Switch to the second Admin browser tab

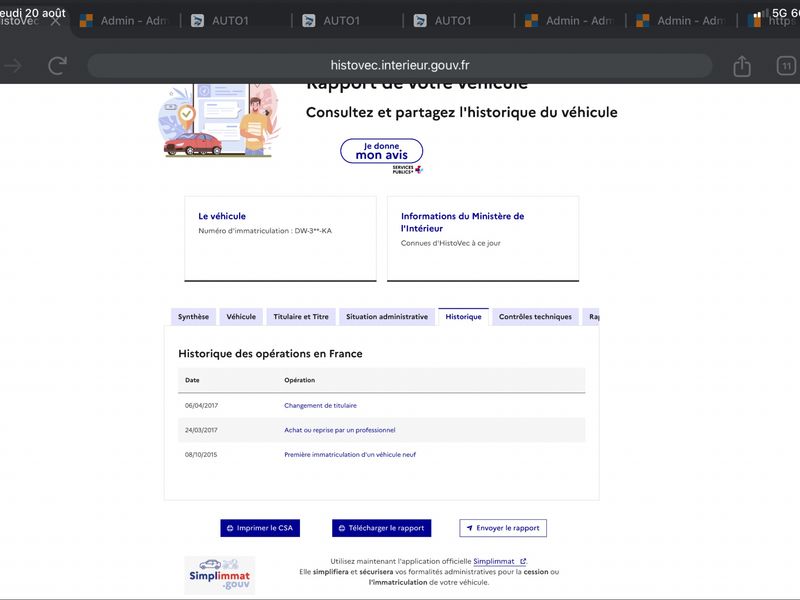[x=570, y=21]
